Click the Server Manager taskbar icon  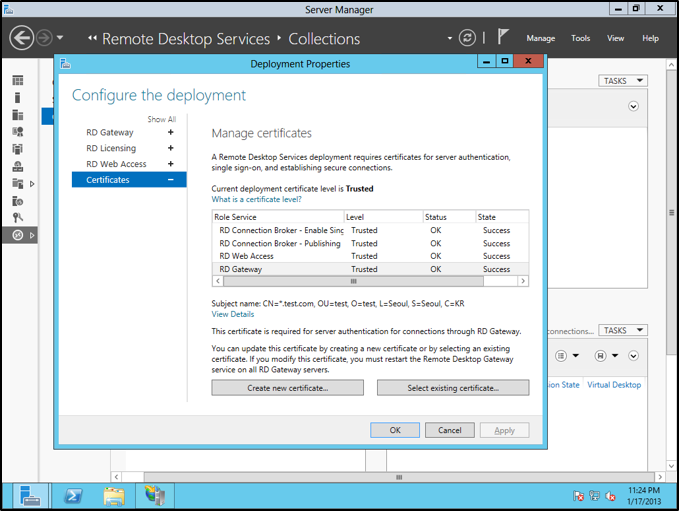click(x=30, y=495)
